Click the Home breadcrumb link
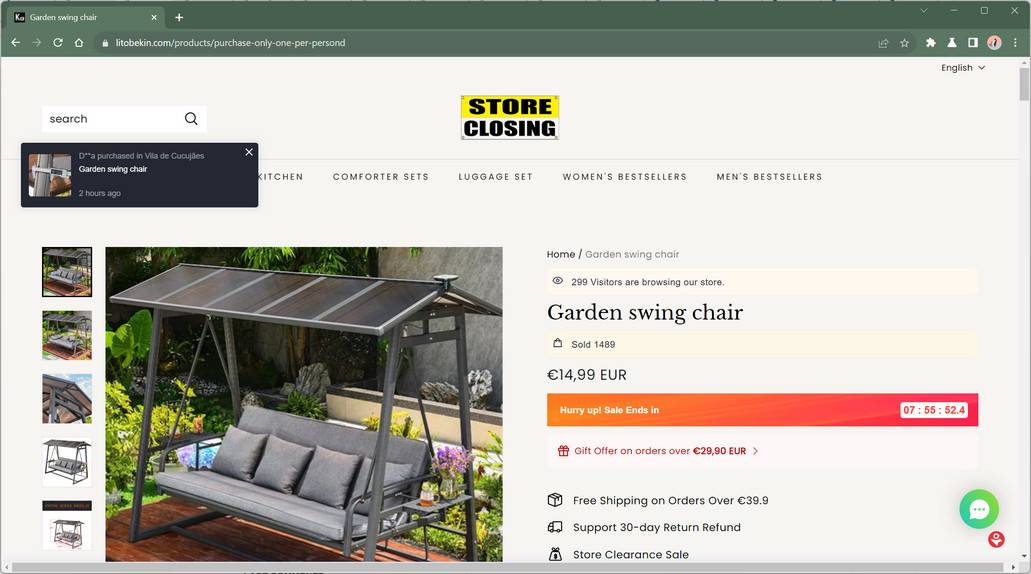The image size is (1031, 574). 560,254
